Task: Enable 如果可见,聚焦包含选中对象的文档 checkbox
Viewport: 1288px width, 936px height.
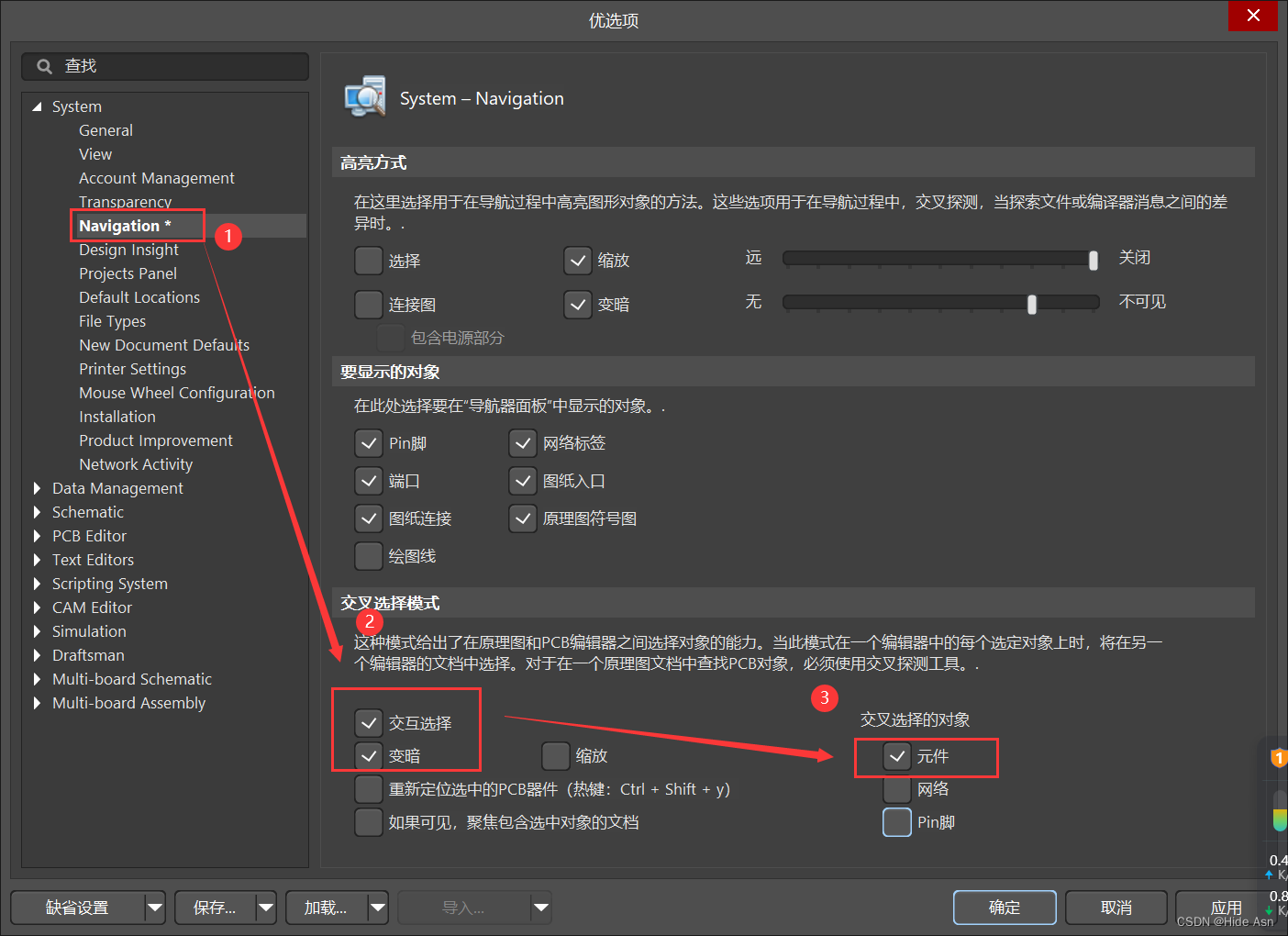Action: click(369, 822)
